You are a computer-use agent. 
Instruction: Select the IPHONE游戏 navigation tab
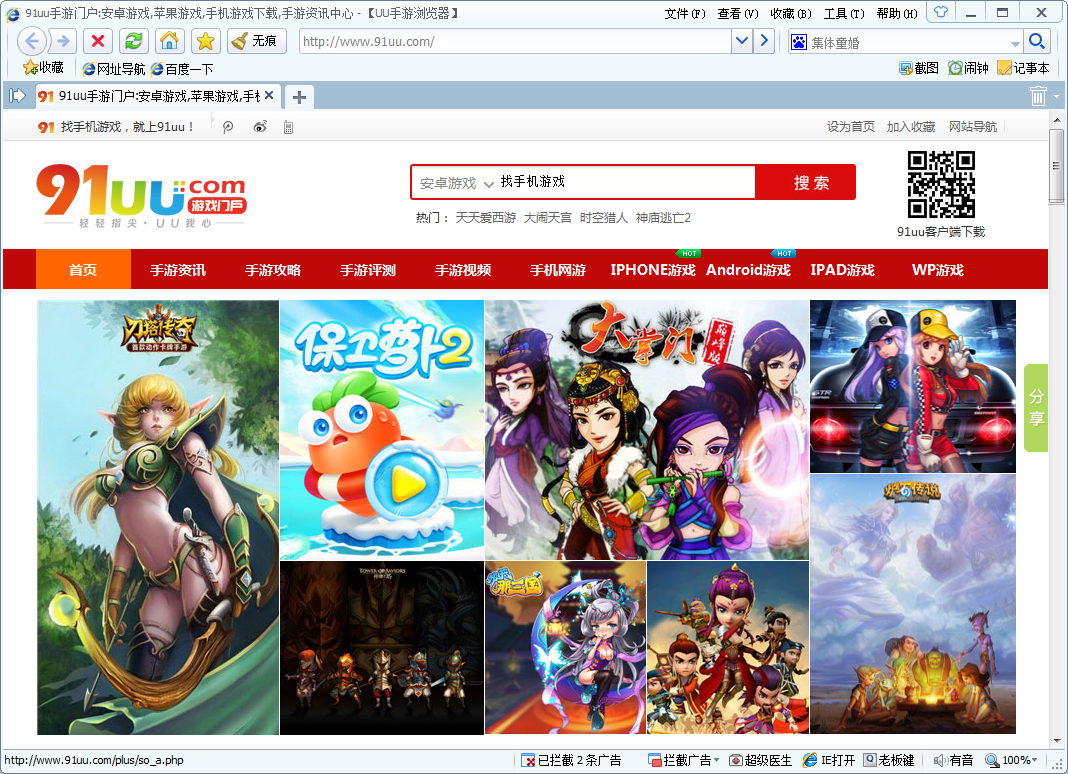tap(653, 270)
